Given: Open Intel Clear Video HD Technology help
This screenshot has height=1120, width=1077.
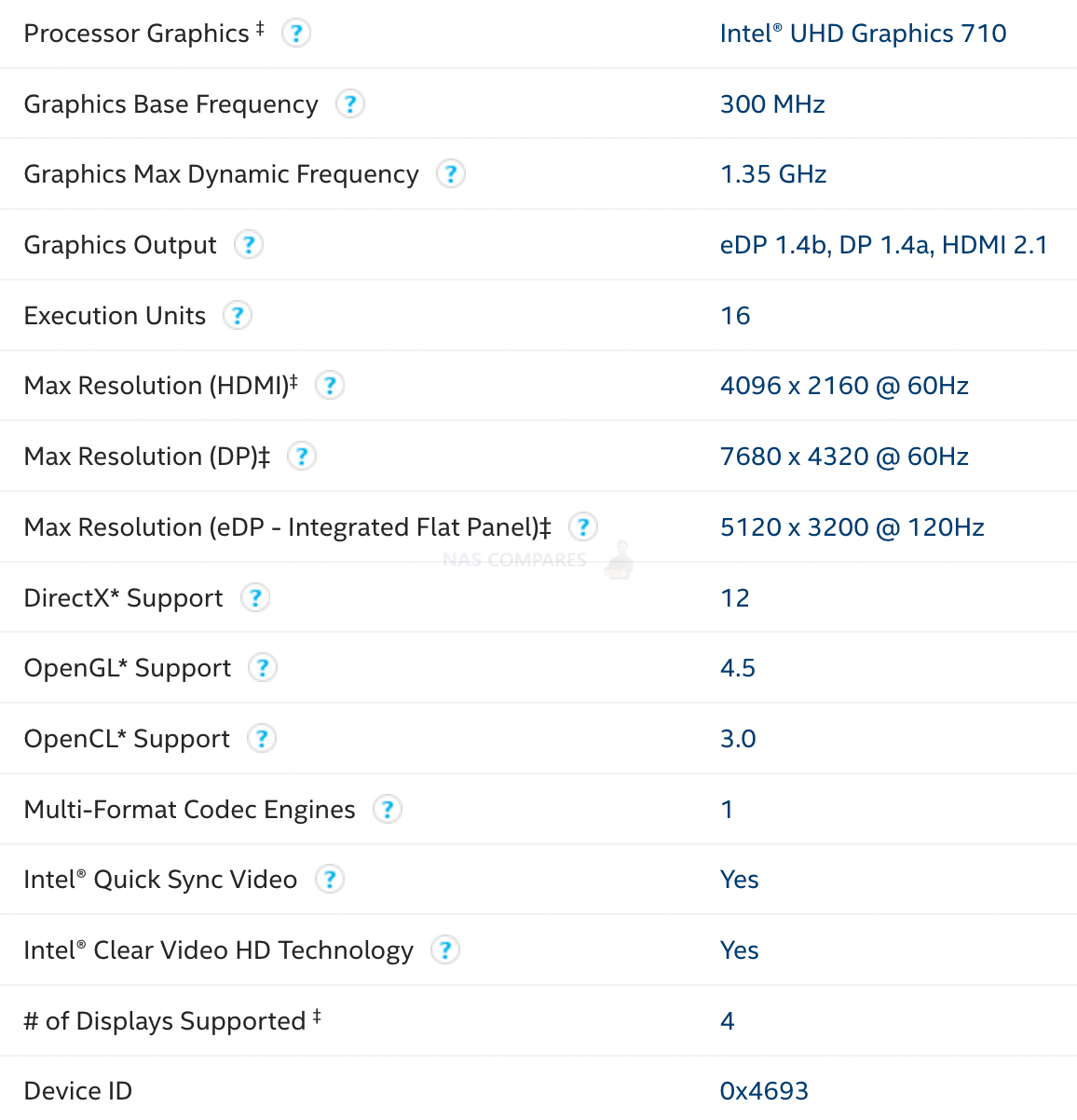Looking at the screenshot, I should [445, 950].
